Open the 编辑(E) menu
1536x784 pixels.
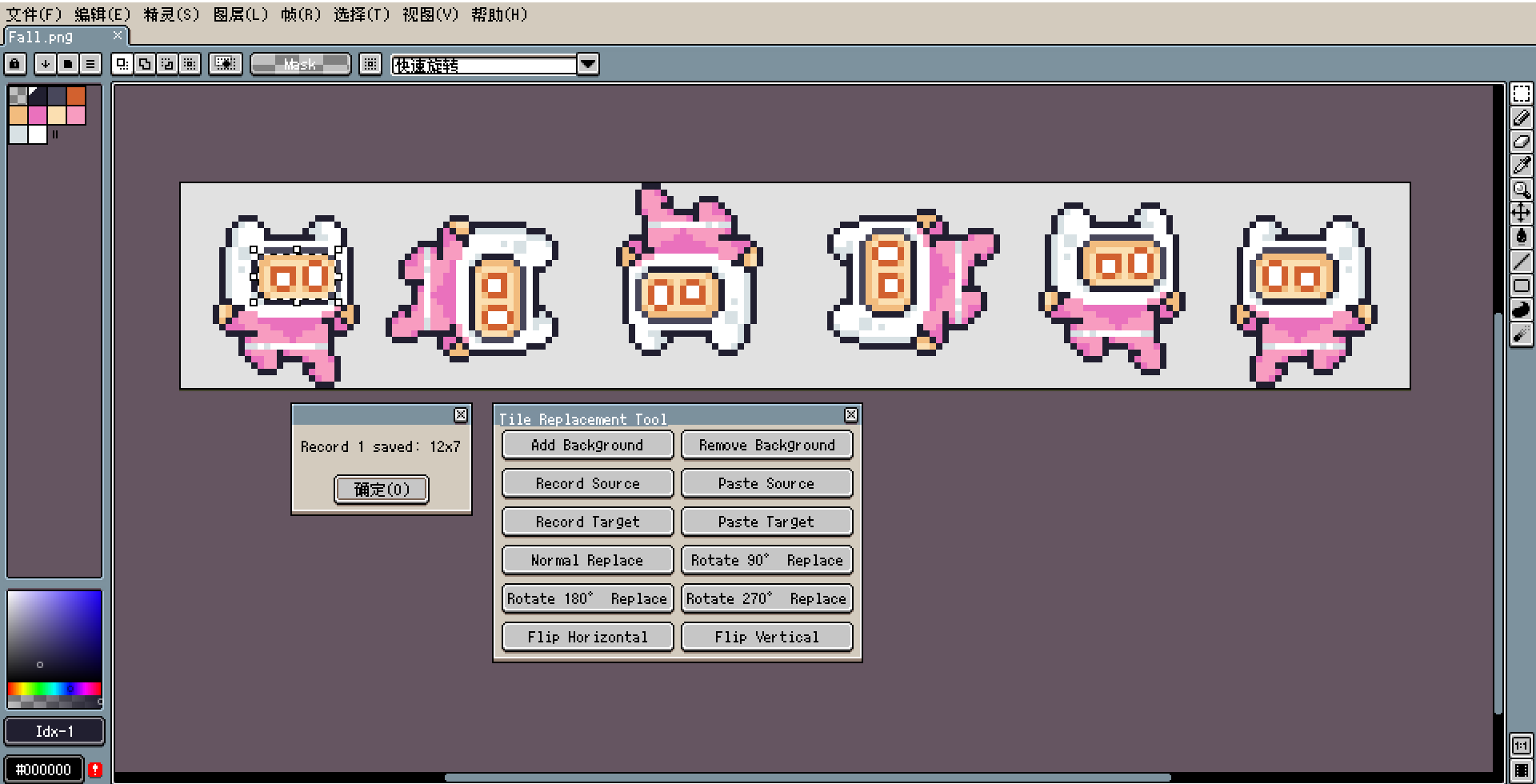tap(102, 14)
